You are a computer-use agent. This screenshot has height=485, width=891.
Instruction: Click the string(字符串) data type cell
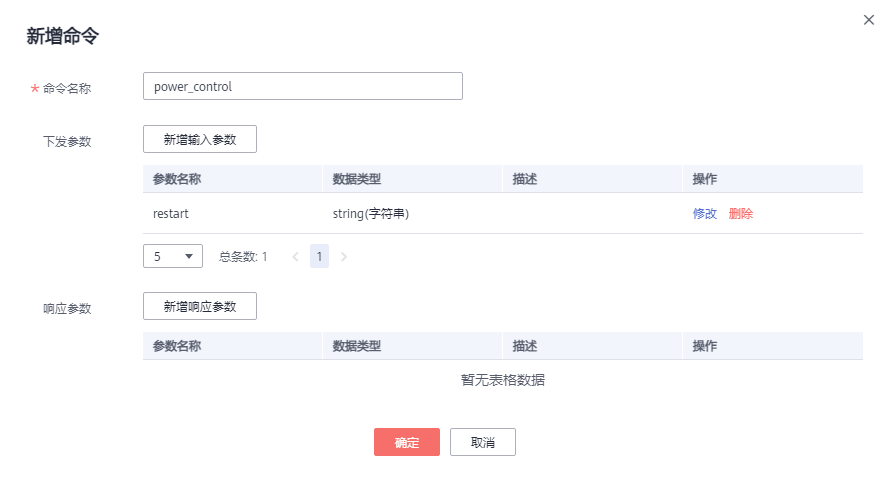pyautogui.click(x=371, y=214)
